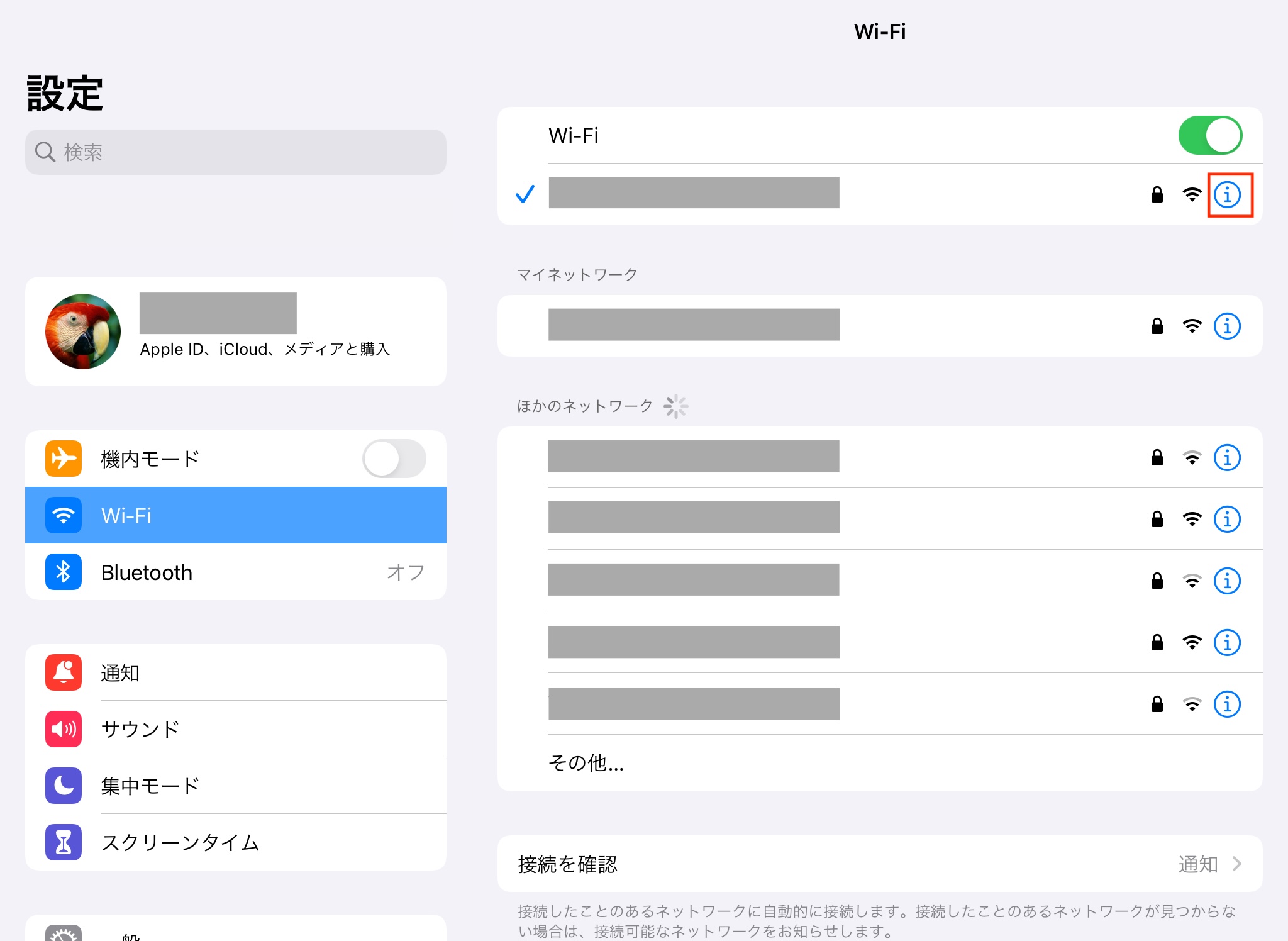Click the orange airplane mode icon
The height and width of the screenshot is (941, 1288).
coord(64,459)
